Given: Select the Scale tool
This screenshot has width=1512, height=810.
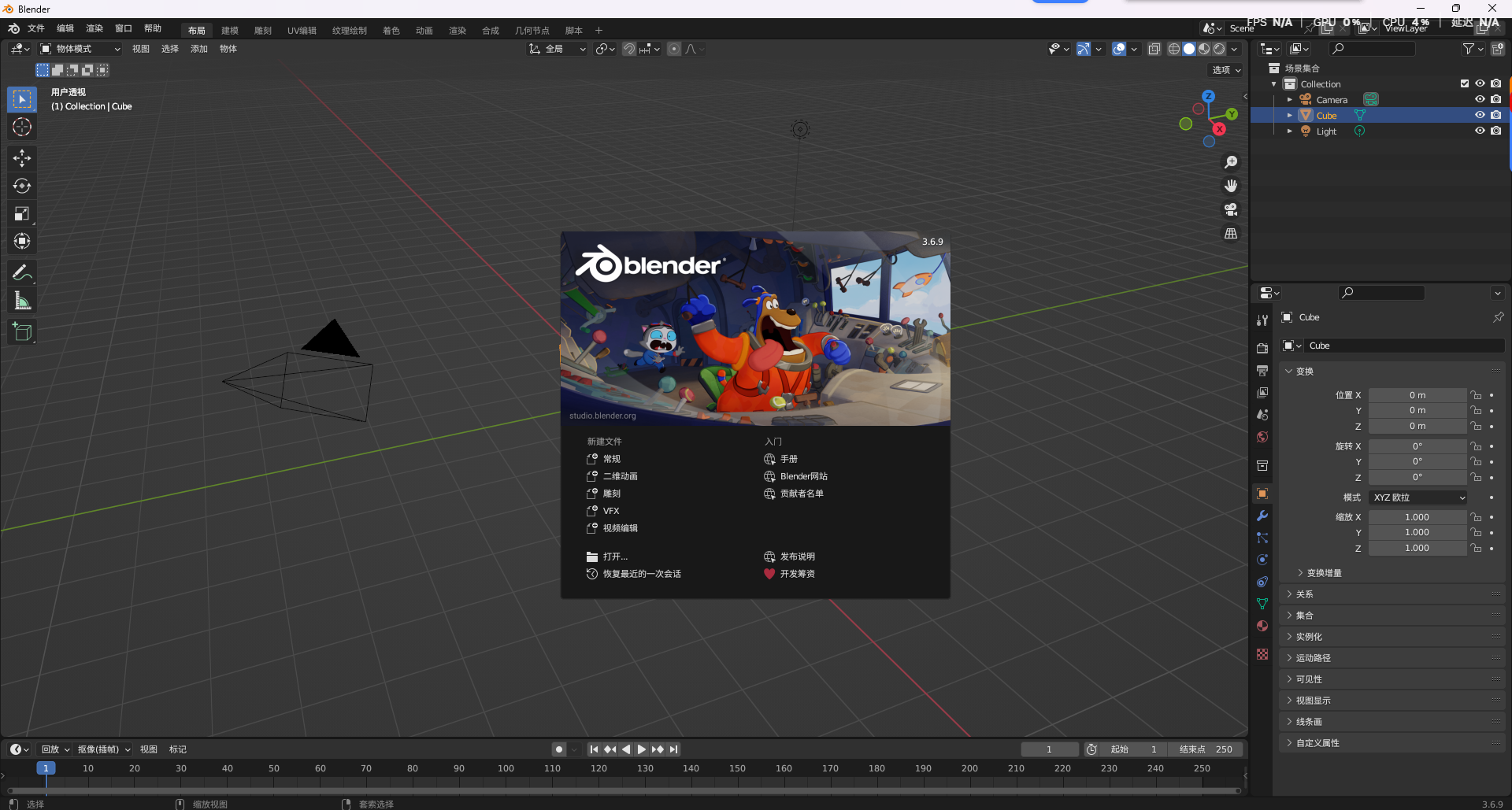Looking at the screenshot, I should pos(21,213).
